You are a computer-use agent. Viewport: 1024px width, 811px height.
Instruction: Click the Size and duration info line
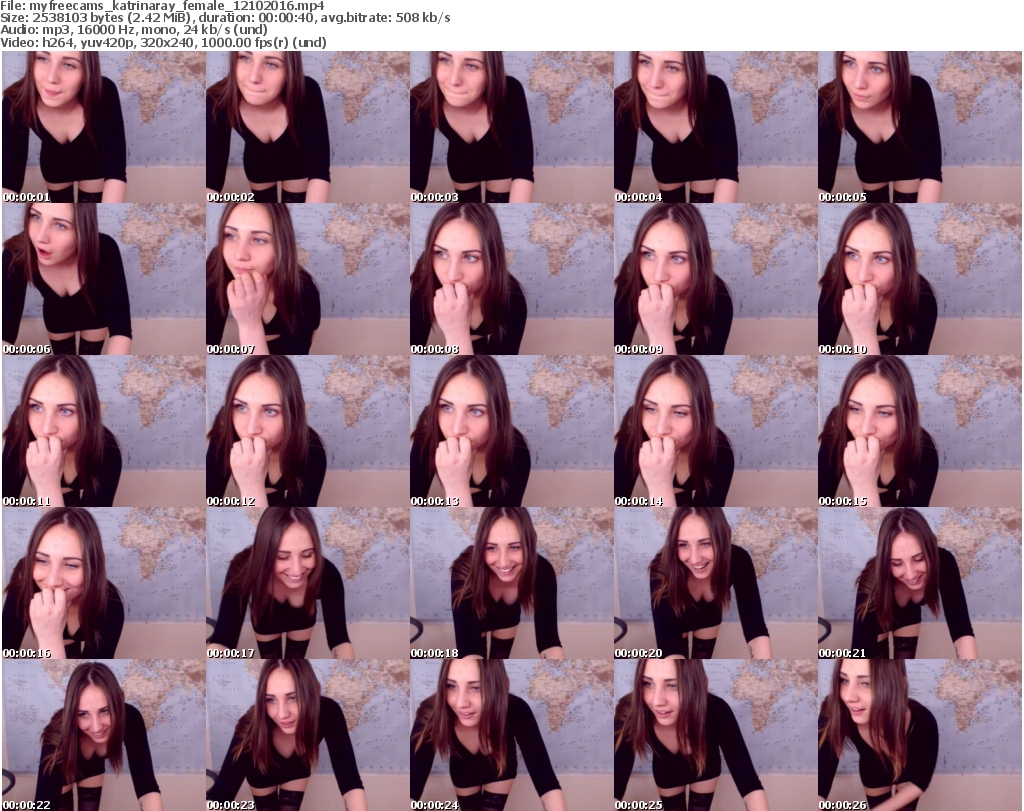click(x=225, y=18)
